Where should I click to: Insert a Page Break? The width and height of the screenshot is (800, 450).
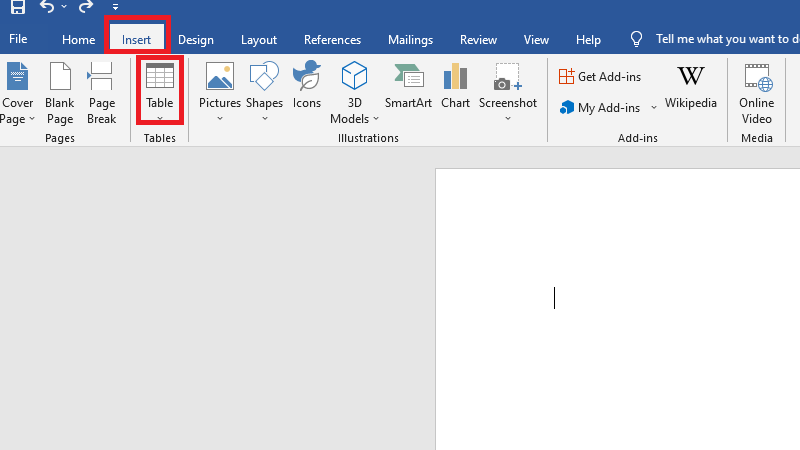101,93
